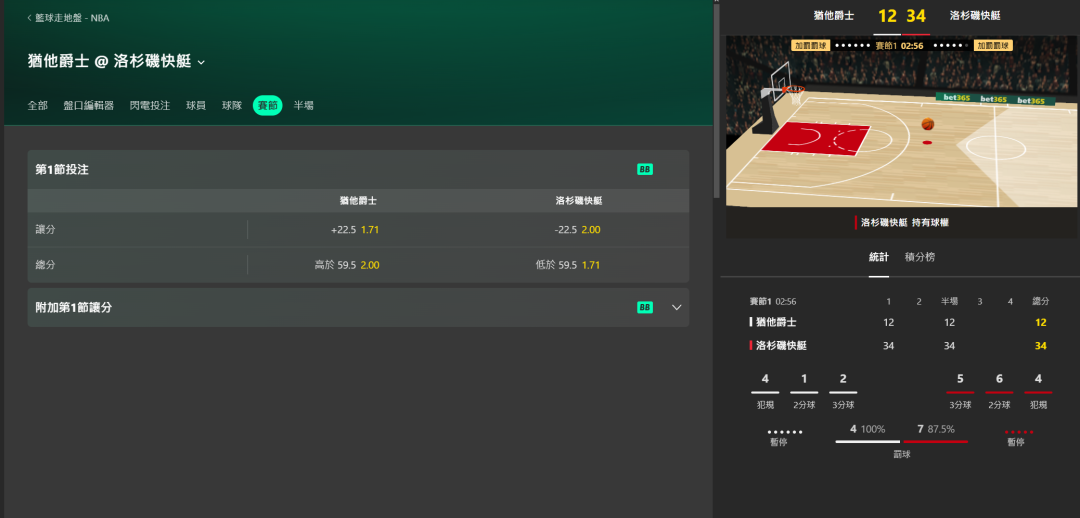Switch to the 球隊 tab

coord(232,105)
